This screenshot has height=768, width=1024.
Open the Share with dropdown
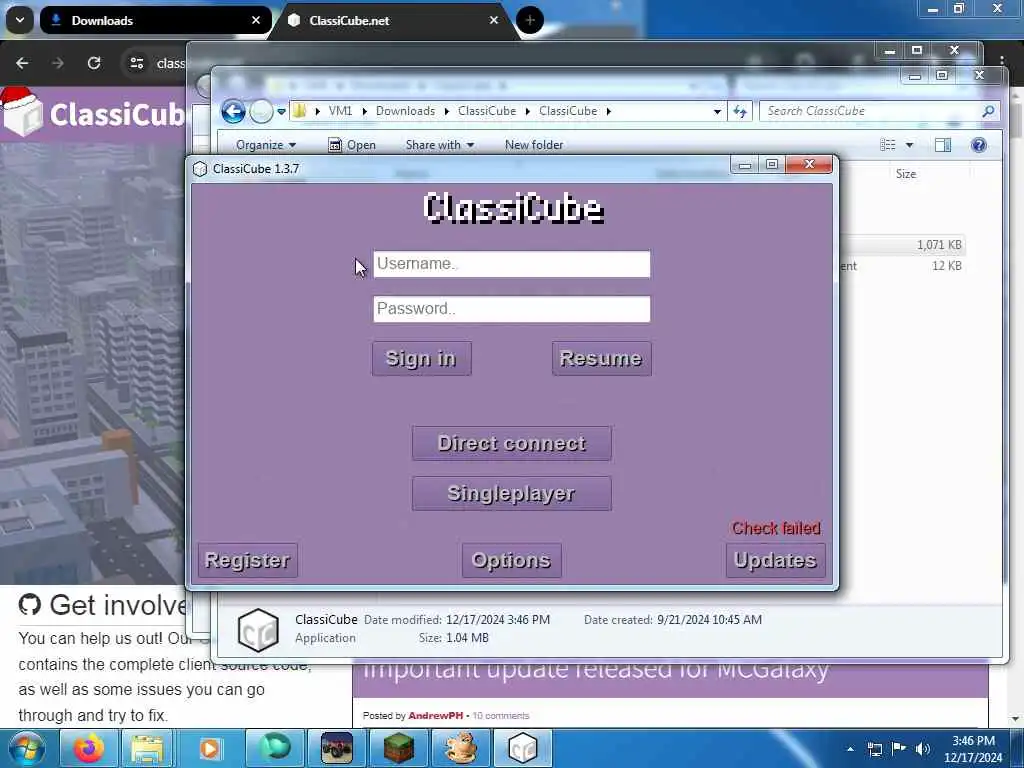pyautogui.click(x=440, y=145)
